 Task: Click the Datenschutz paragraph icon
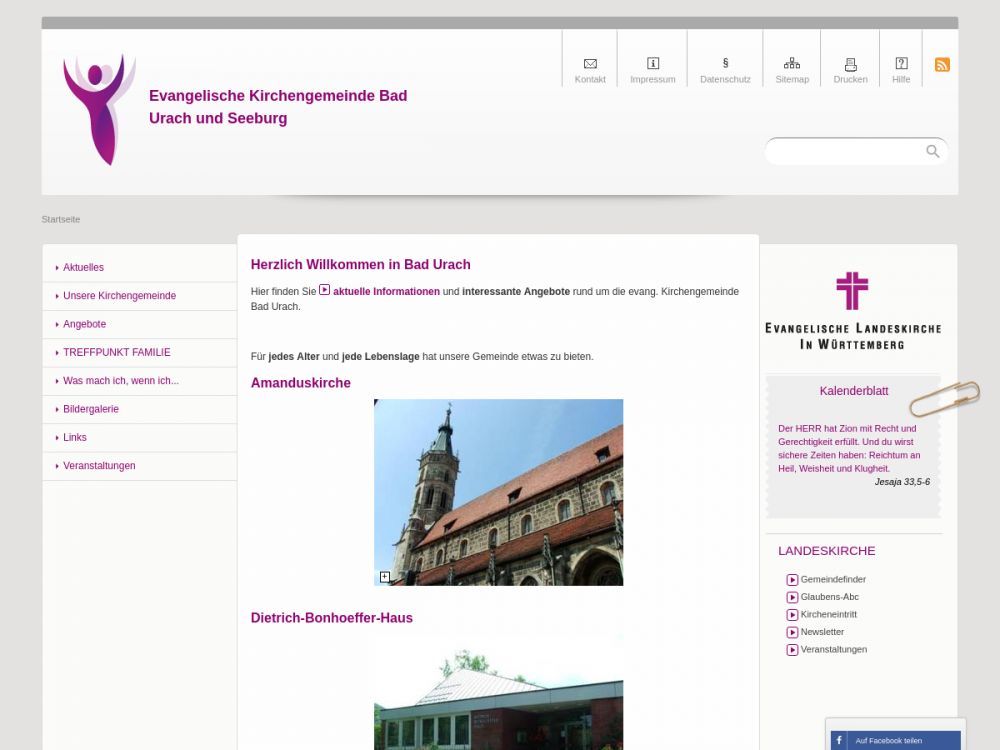pos(725,64)
